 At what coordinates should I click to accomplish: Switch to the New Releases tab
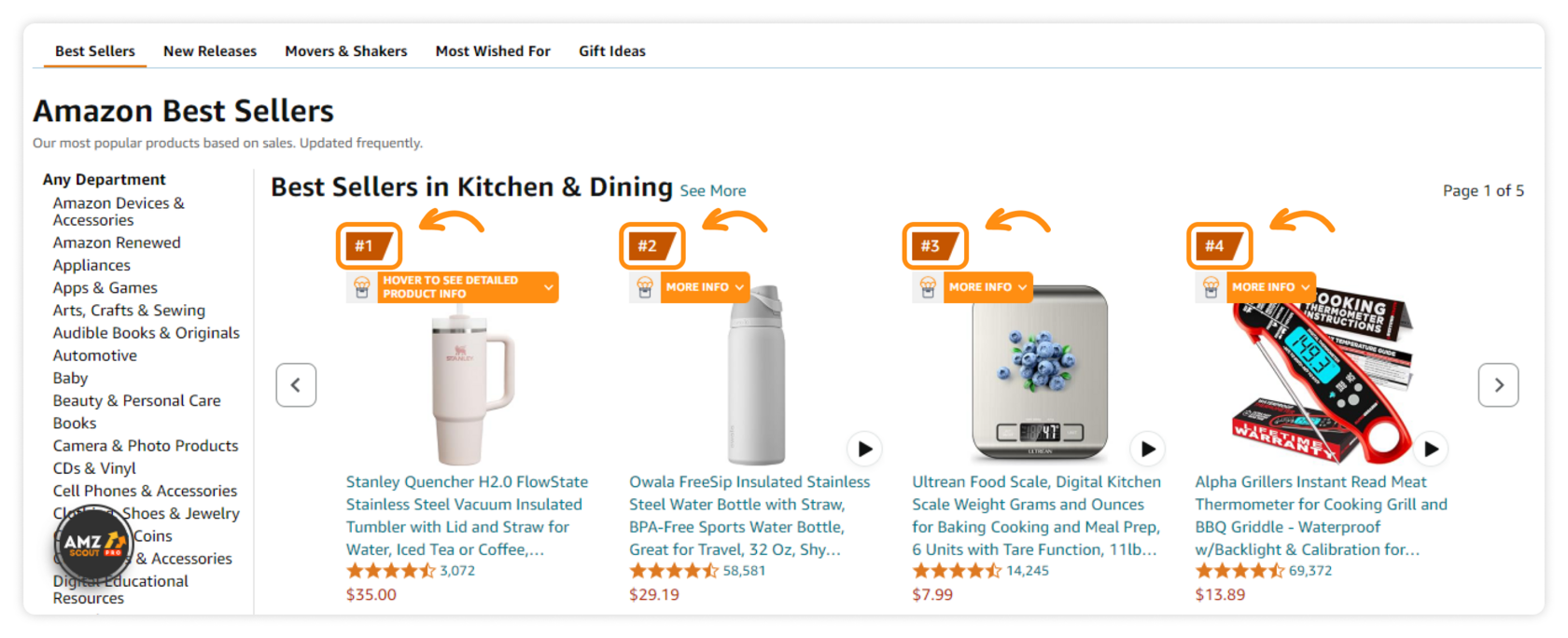pos(209,50)
